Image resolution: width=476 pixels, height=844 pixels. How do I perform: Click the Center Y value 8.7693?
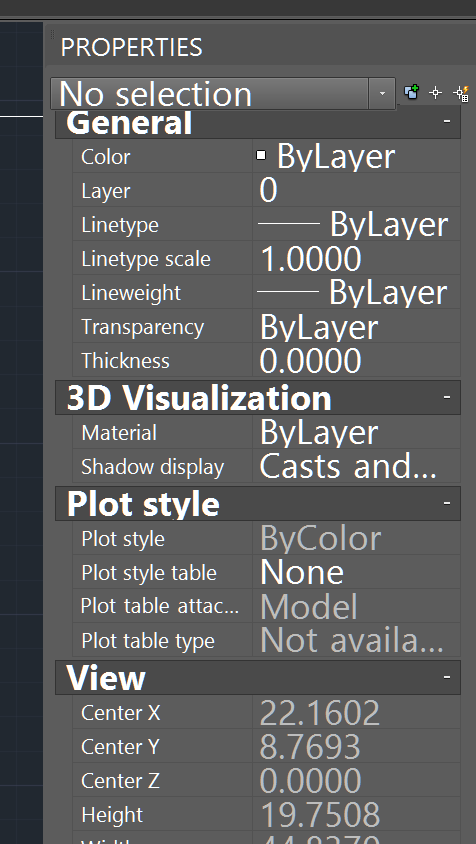(x=356, y=747)
